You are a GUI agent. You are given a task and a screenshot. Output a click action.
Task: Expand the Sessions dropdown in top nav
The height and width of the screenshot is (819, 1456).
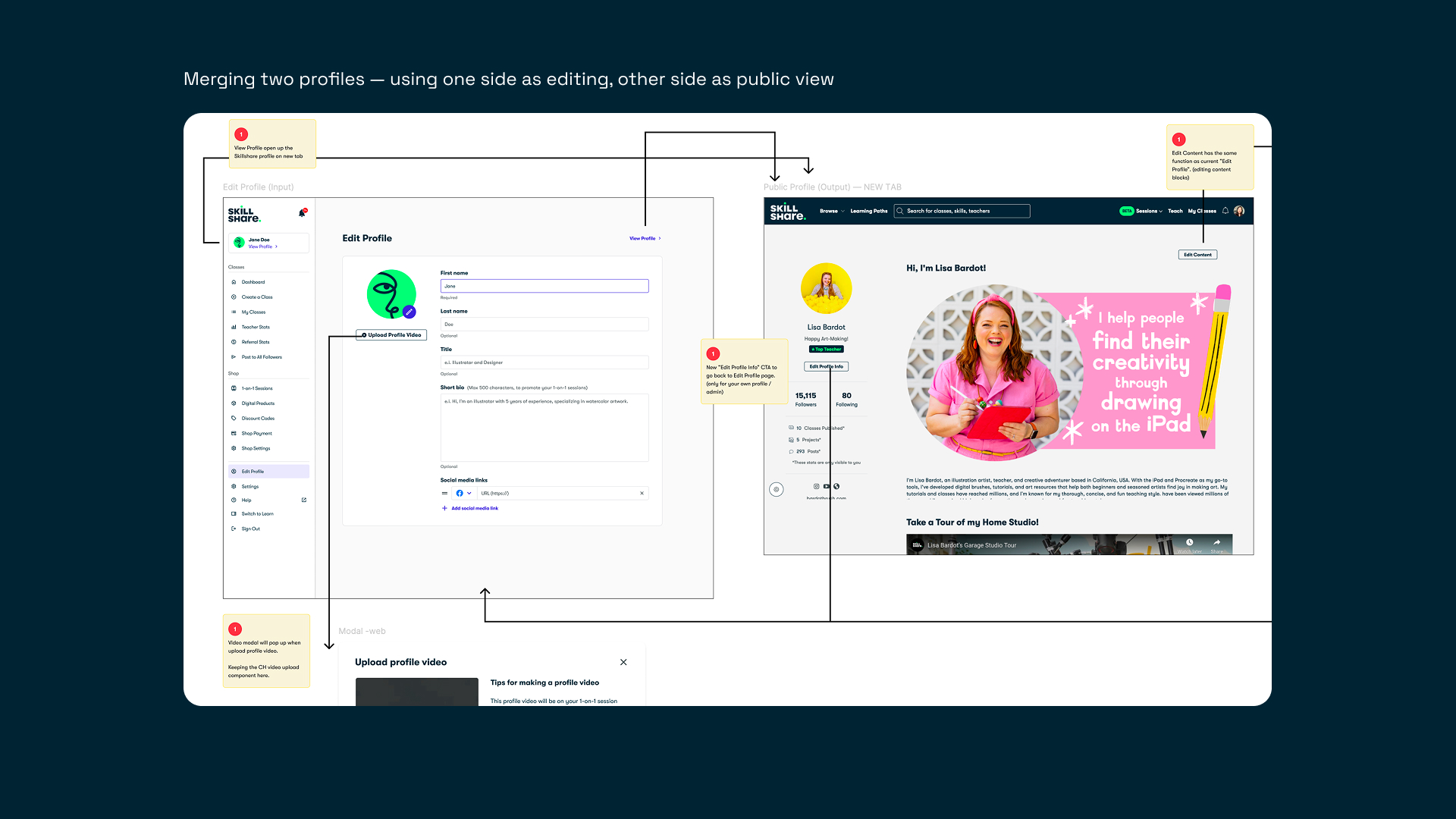1149,212
